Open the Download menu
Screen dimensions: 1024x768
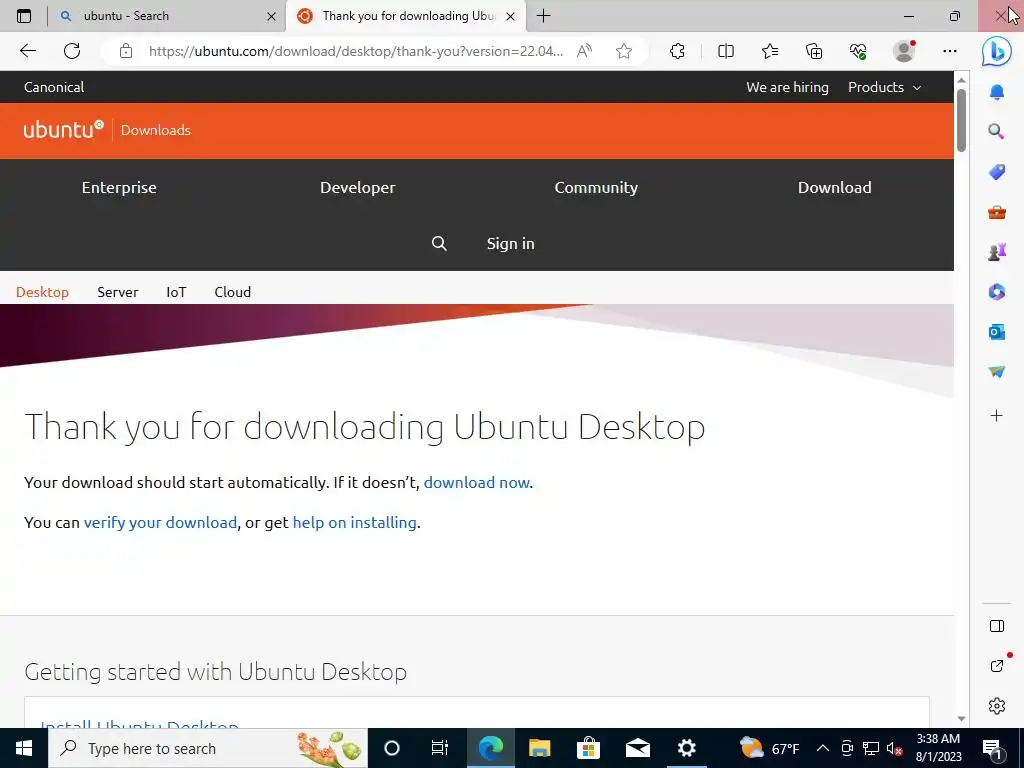[835, 187]
